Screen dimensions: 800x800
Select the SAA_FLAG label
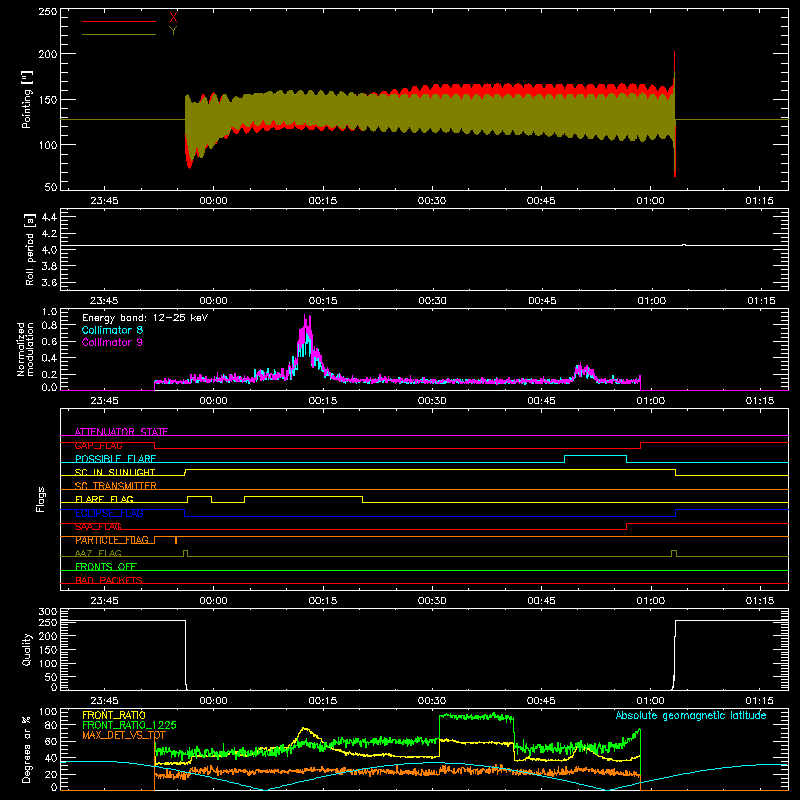98,527
